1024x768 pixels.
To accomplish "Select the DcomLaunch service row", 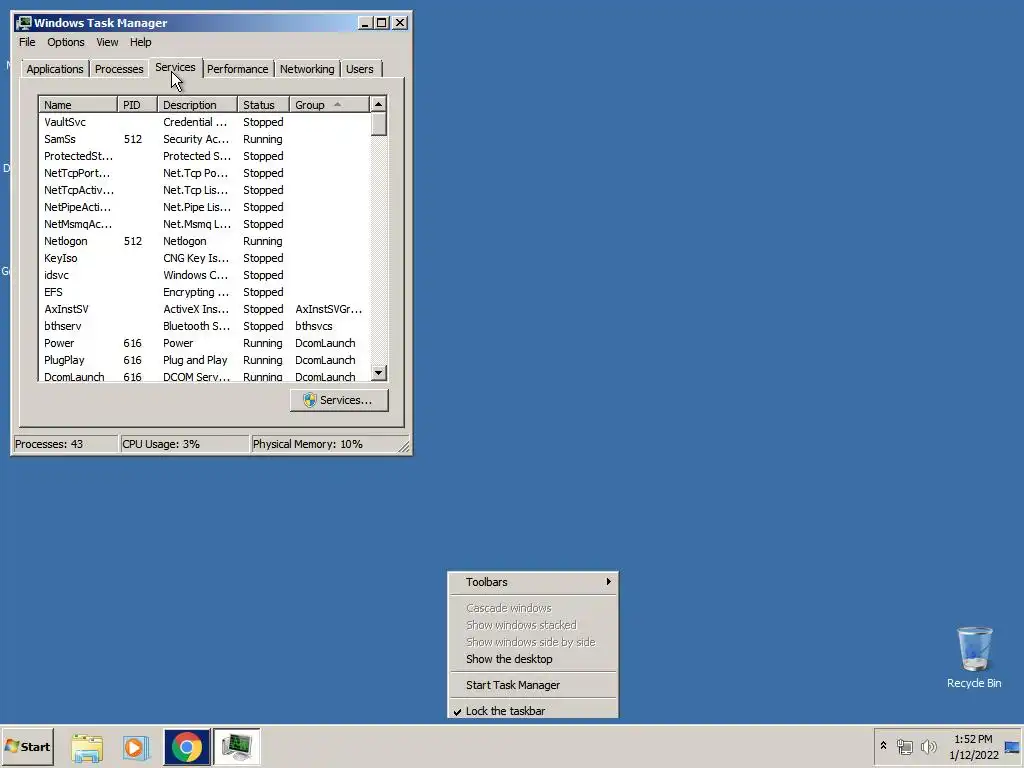I will click(204, 376).
